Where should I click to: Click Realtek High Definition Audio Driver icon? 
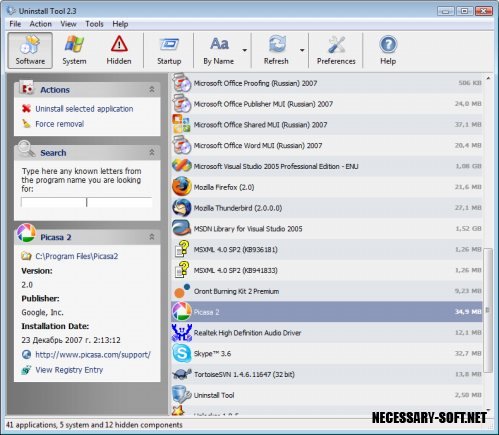pos(182,332)
